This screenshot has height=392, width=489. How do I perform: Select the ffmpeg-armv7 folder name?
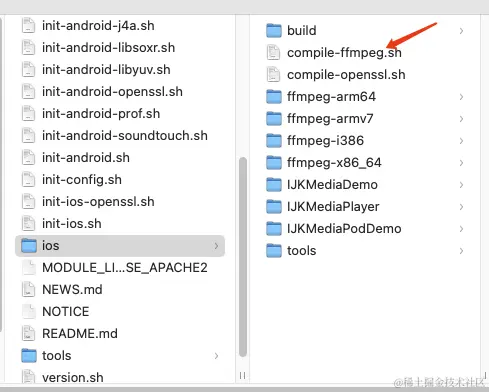[330, 119]
